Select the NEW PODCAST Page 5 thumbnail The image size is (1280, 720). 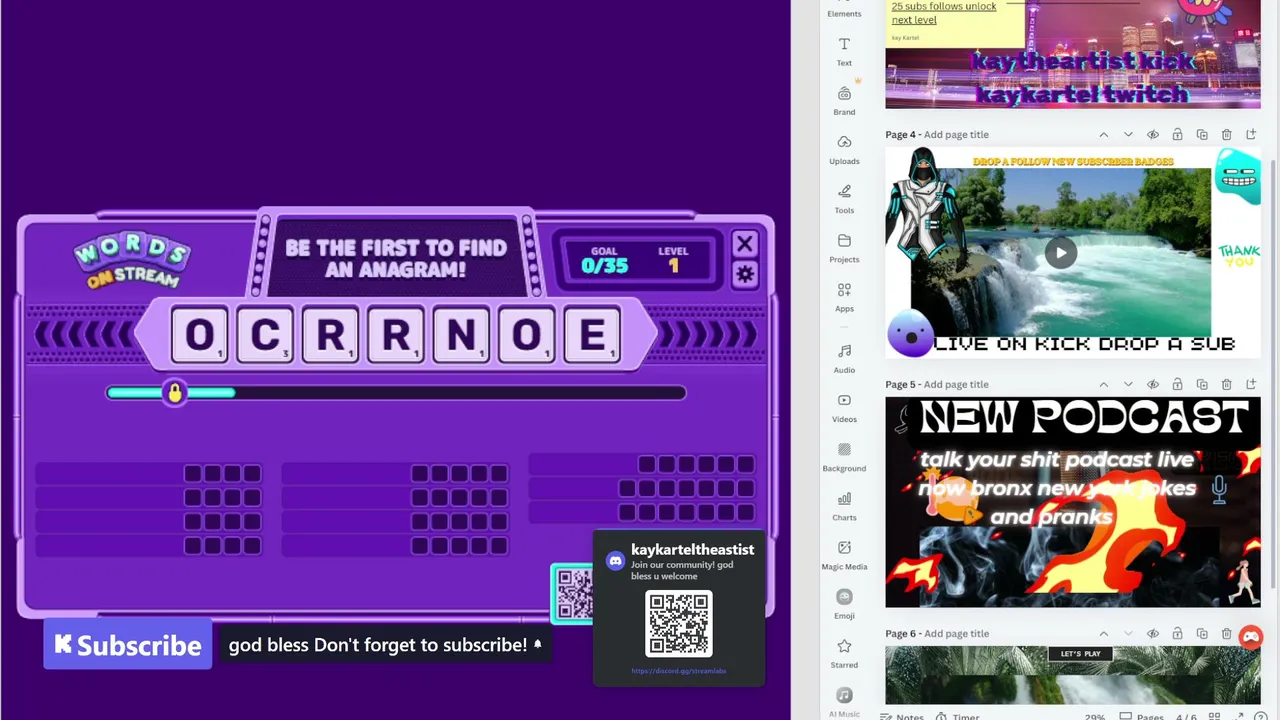[1073, 502]
